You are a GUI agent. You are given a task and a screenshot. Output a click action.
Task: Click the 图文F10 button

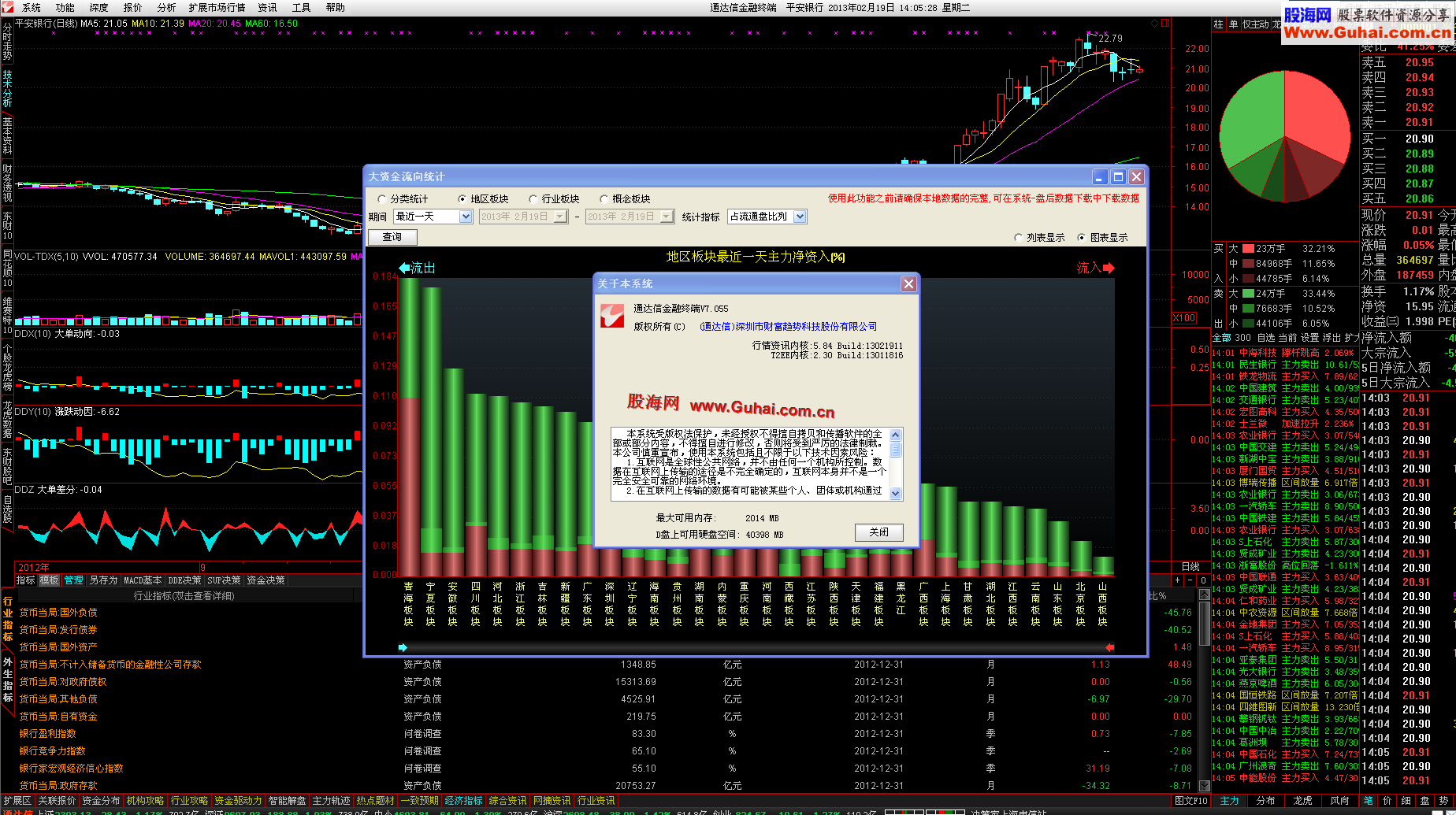pyautogui.click(x=1190, y=801)
